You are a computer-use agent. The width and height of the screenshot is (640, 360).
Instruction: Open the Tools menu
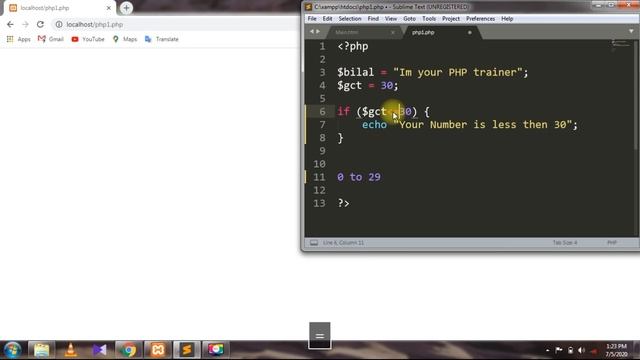pos(429,19)
